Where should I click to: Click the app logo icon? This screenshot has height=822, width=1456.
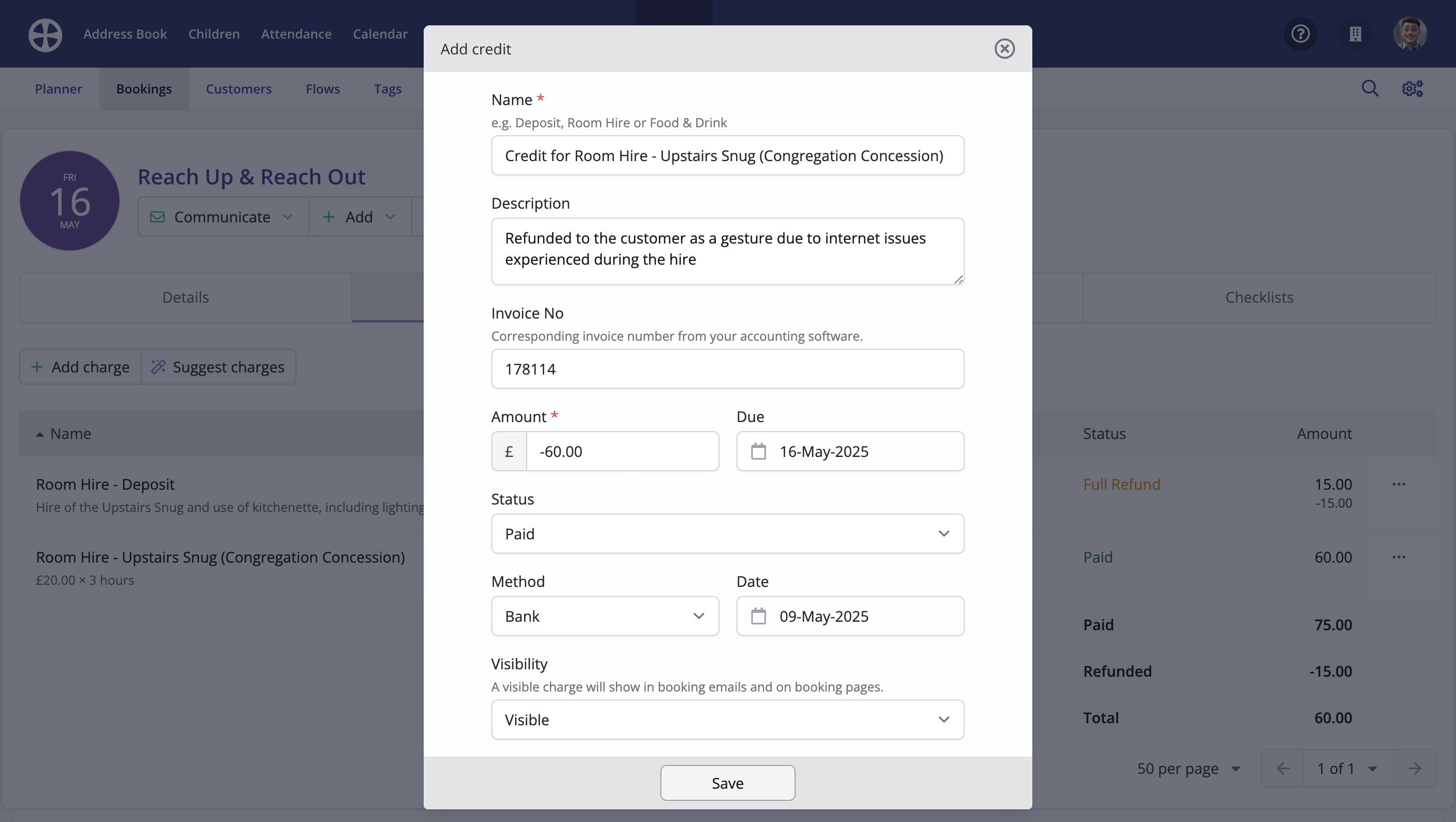point(45,34)
